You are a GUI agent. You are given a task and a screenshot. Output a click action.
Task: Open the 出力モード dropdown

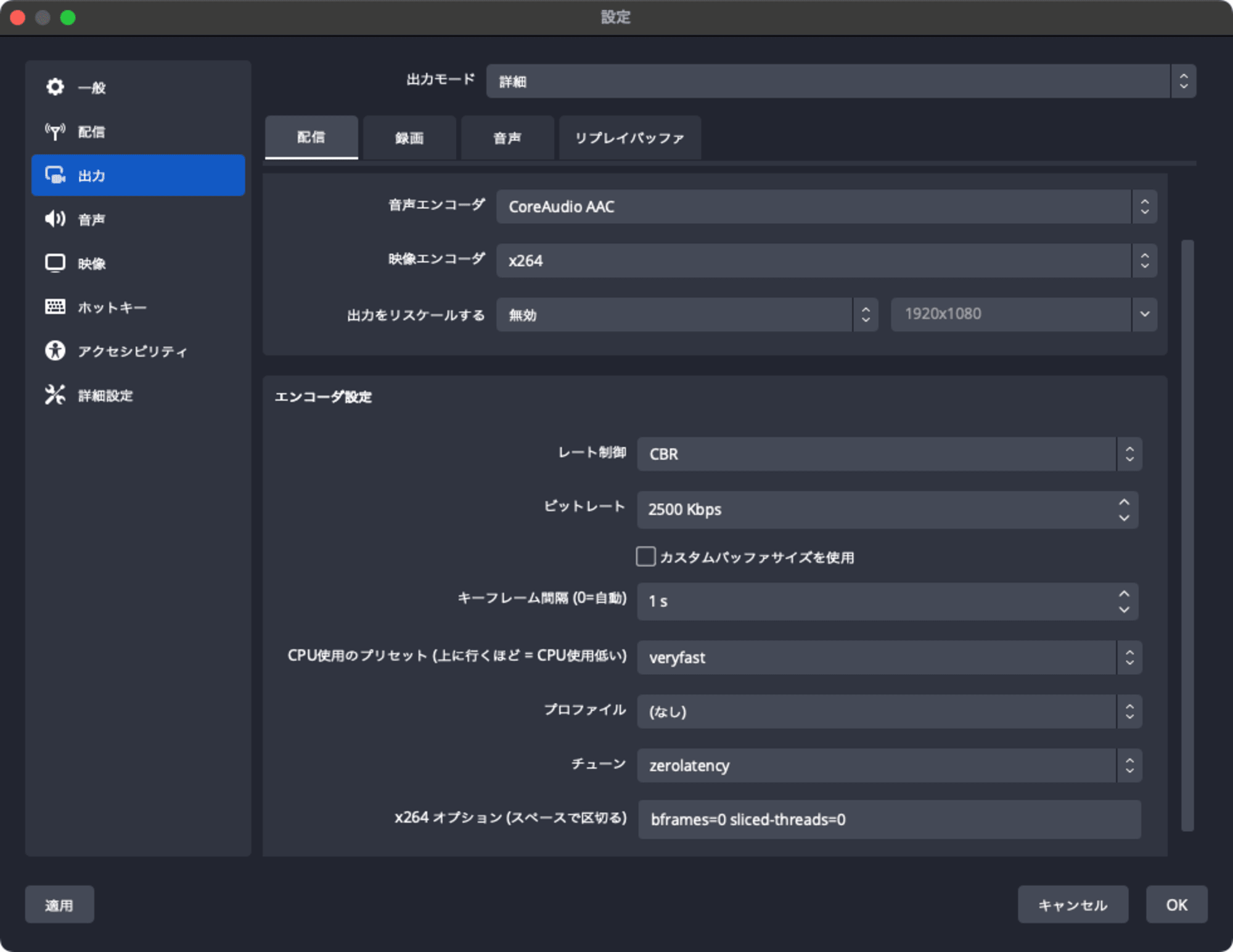[841, 81]
